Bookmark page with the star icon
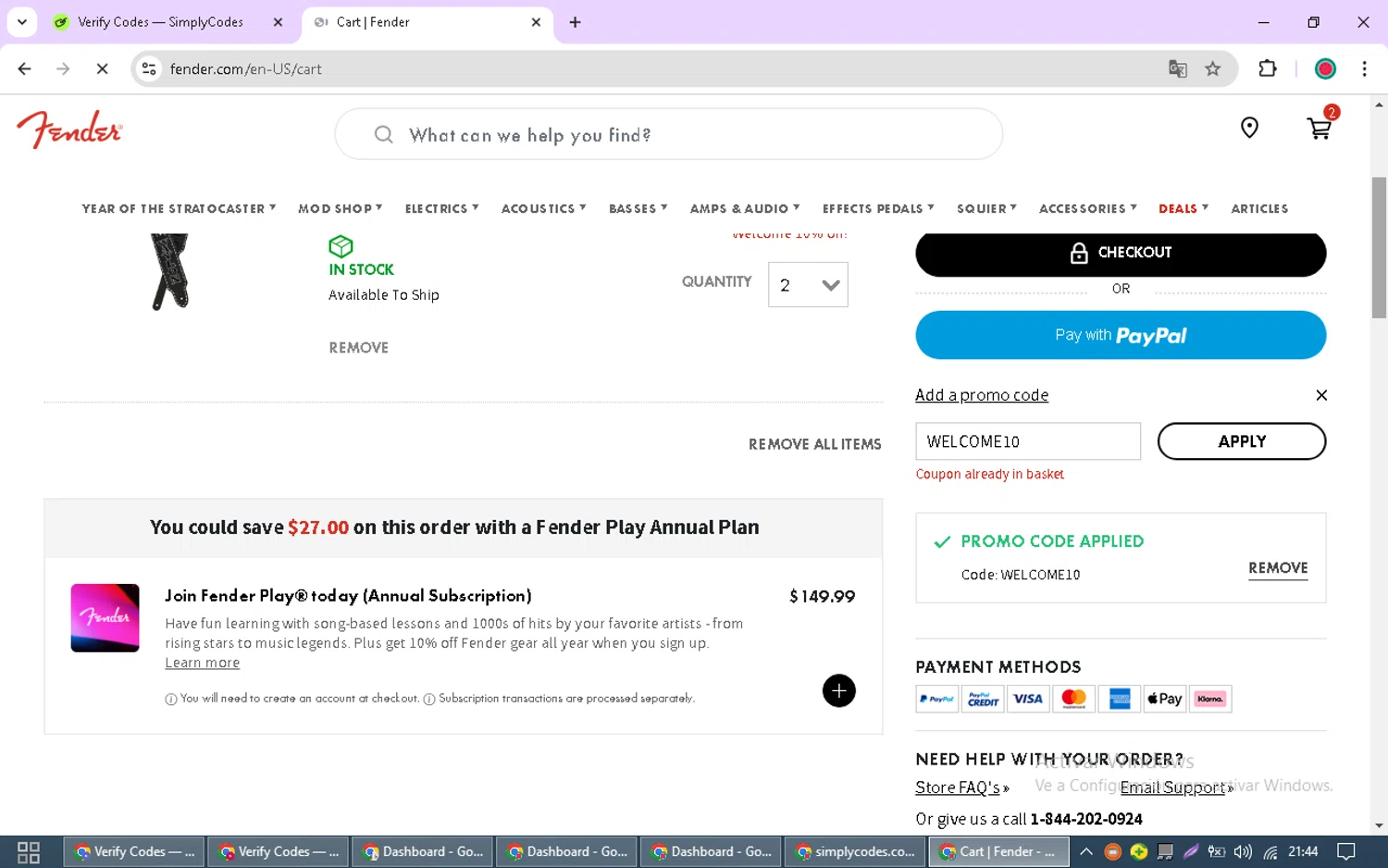Viewport: 1388px width, 868px height. click(1212, 68)
